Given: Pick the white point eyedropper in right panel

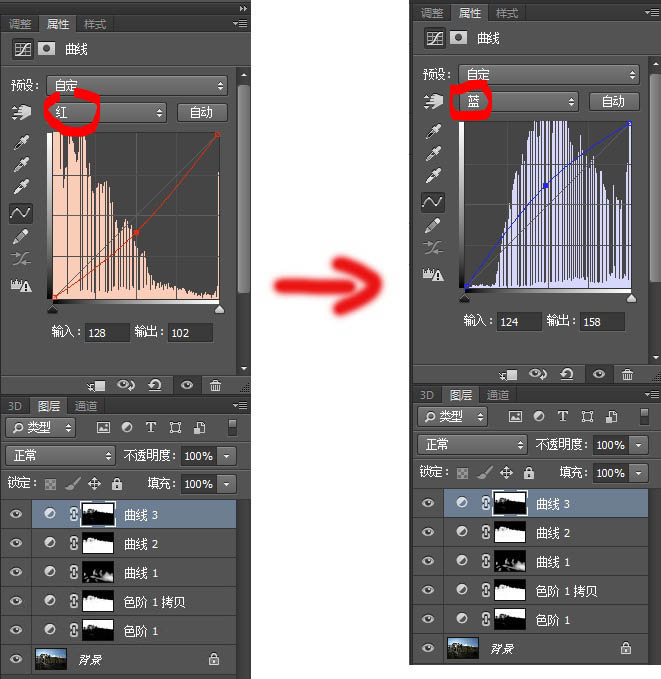Looking at the screenshot, I should 433,176.
